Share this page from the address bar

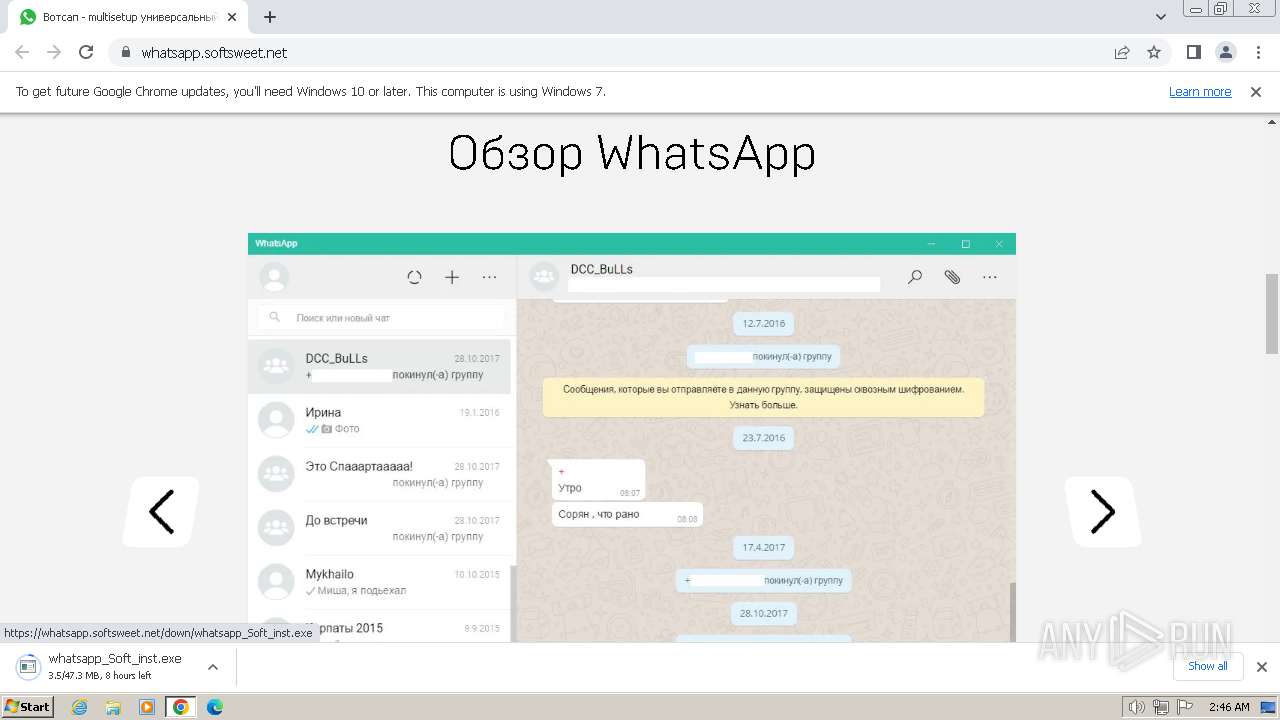[x=1122, y=52]
